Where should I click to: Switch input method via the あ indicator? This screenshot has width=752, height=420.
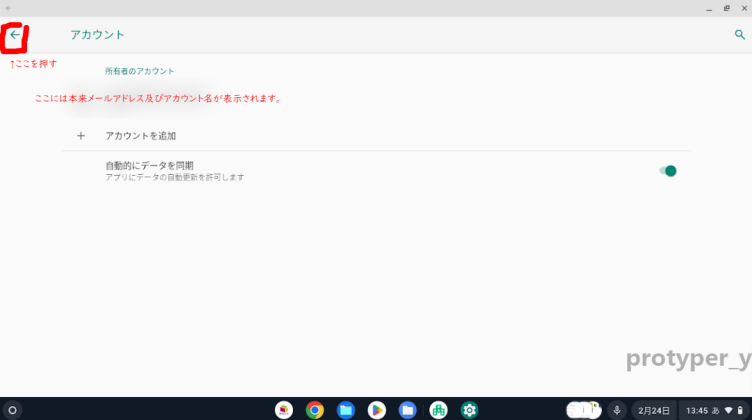[715, 410]
